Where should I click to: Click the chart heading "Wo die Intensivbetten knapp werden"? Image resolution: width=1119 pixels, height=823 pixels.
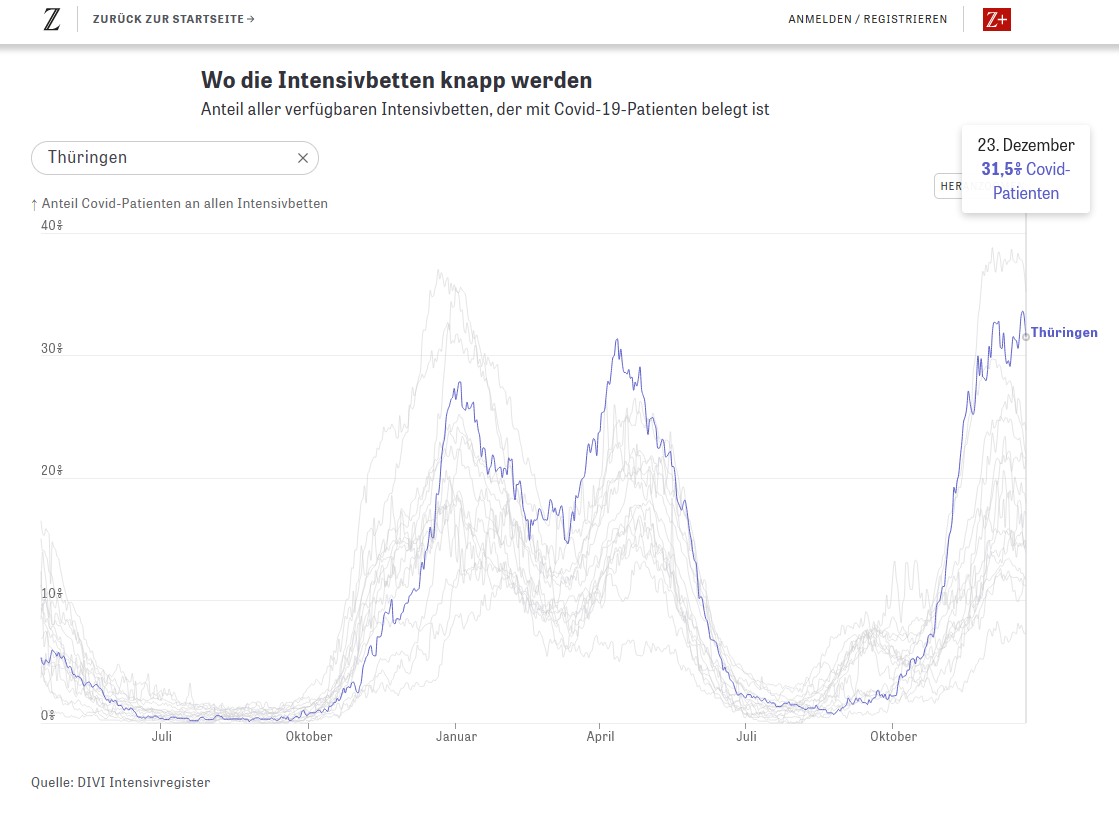(x=396, y=80)
